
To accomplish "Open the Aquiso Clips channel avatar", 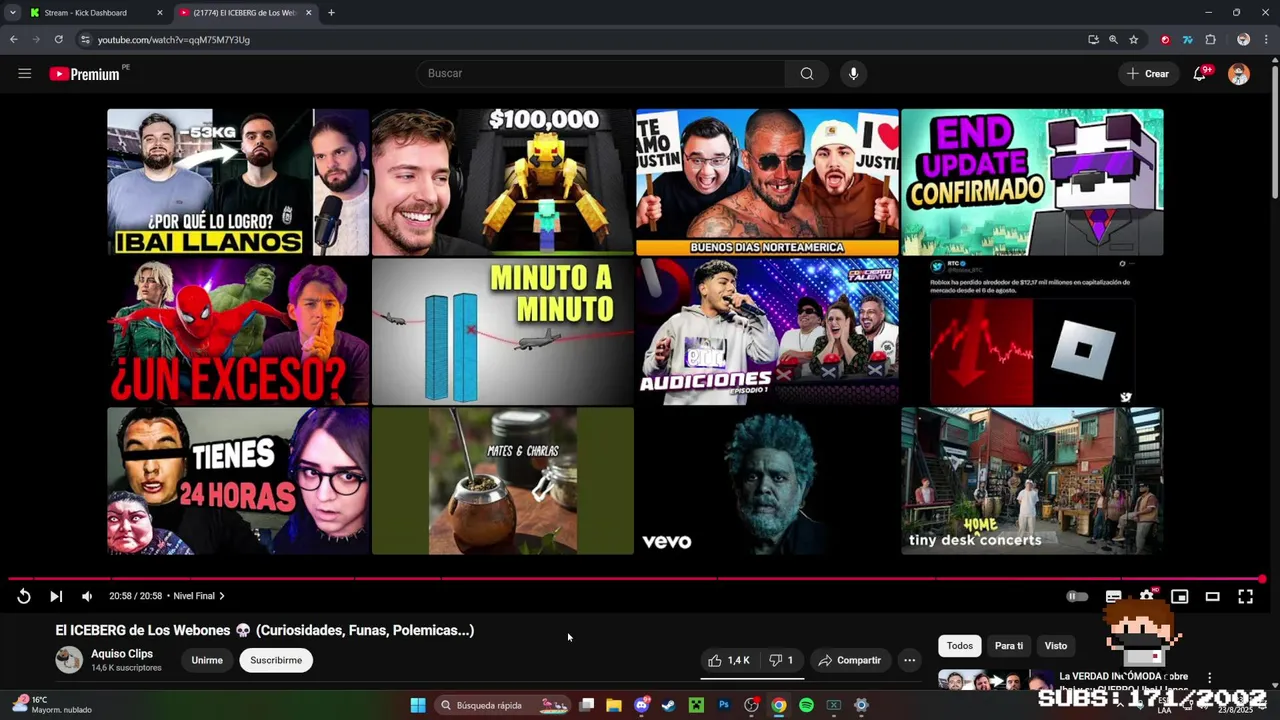I will click(x=69, y=660).
